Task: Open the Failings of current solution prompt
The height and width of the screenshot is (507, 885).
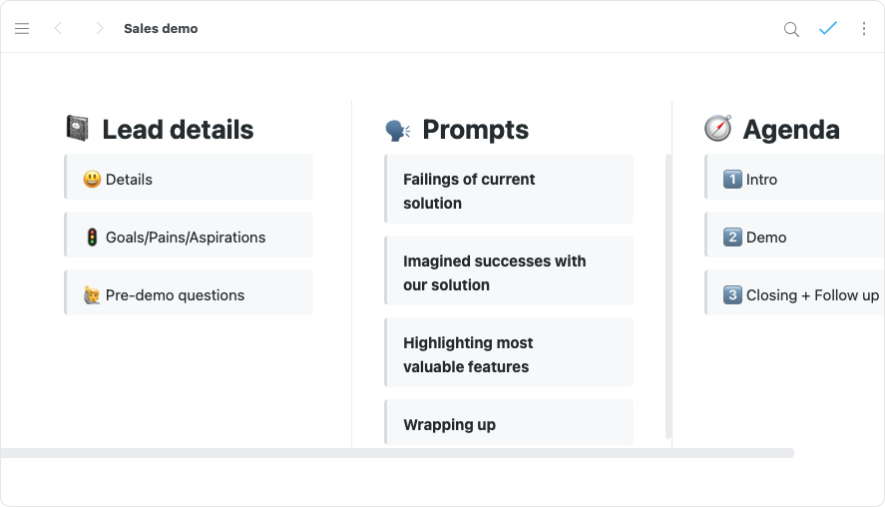Action: 509,191
